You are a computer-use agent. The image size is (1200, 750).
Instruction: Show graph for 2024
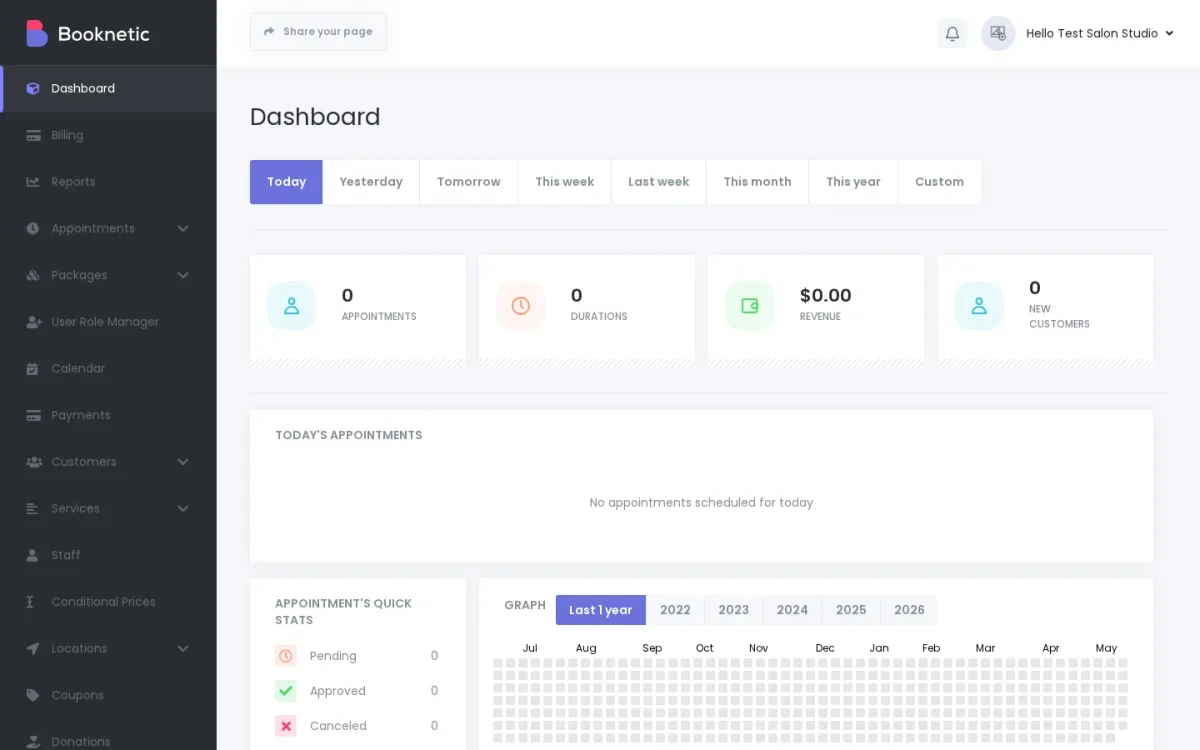point(792,610)
